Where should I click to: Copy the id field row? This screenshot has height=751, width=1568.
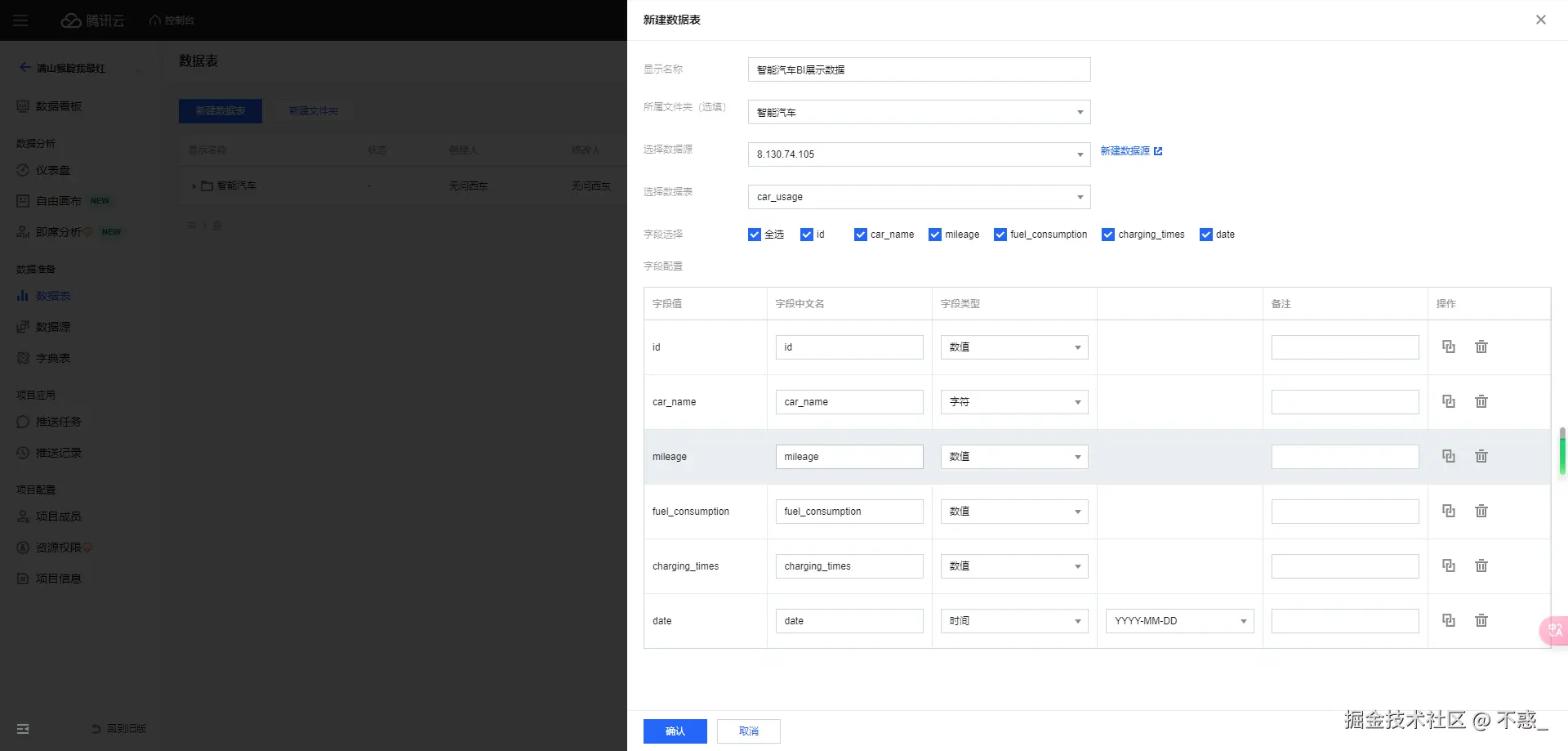1448,346
